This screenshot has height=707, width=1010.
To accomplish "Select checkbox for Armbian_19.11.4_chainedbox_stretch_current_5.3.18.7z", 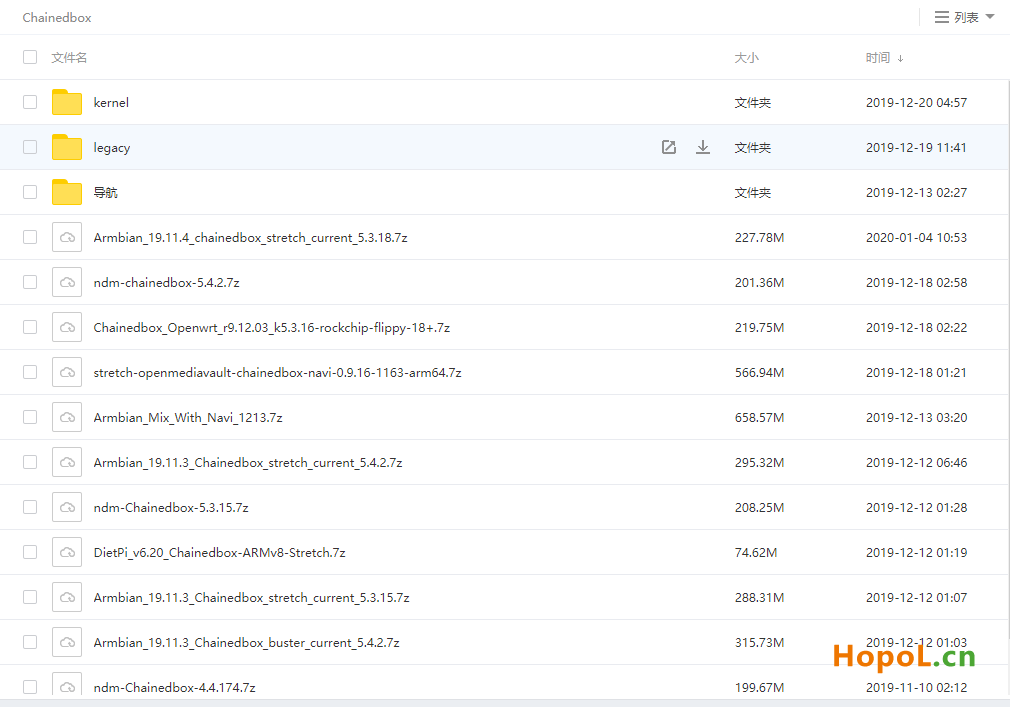I will tap(30, 238).
